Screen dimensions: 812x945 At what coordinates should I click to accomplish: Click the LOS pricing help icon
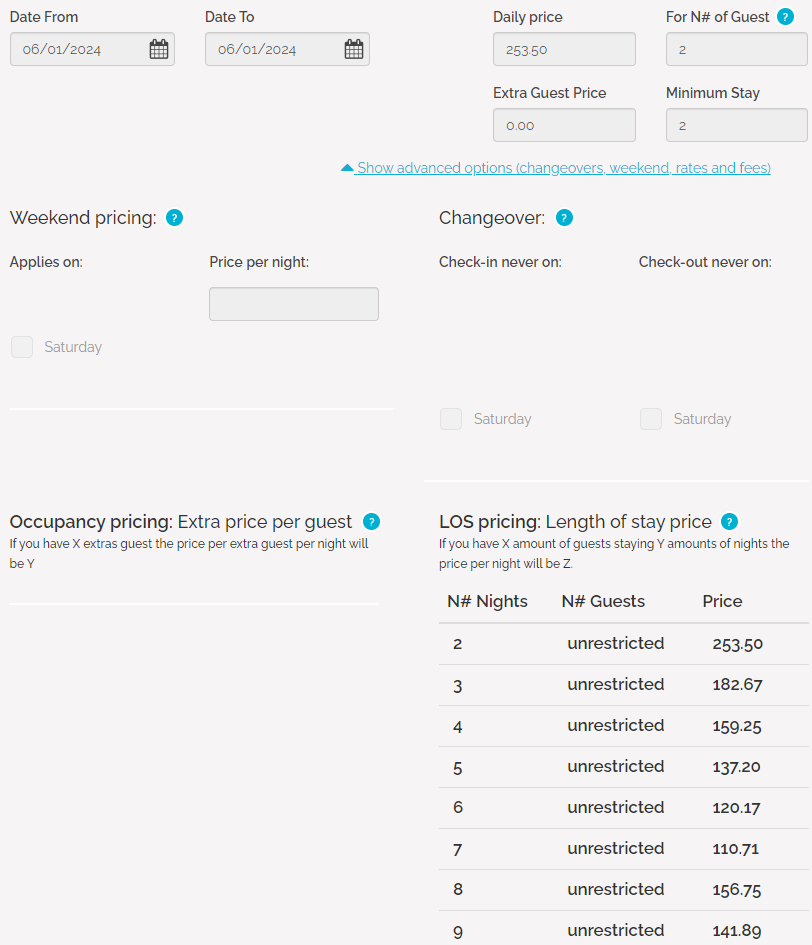tap(729, 522)
